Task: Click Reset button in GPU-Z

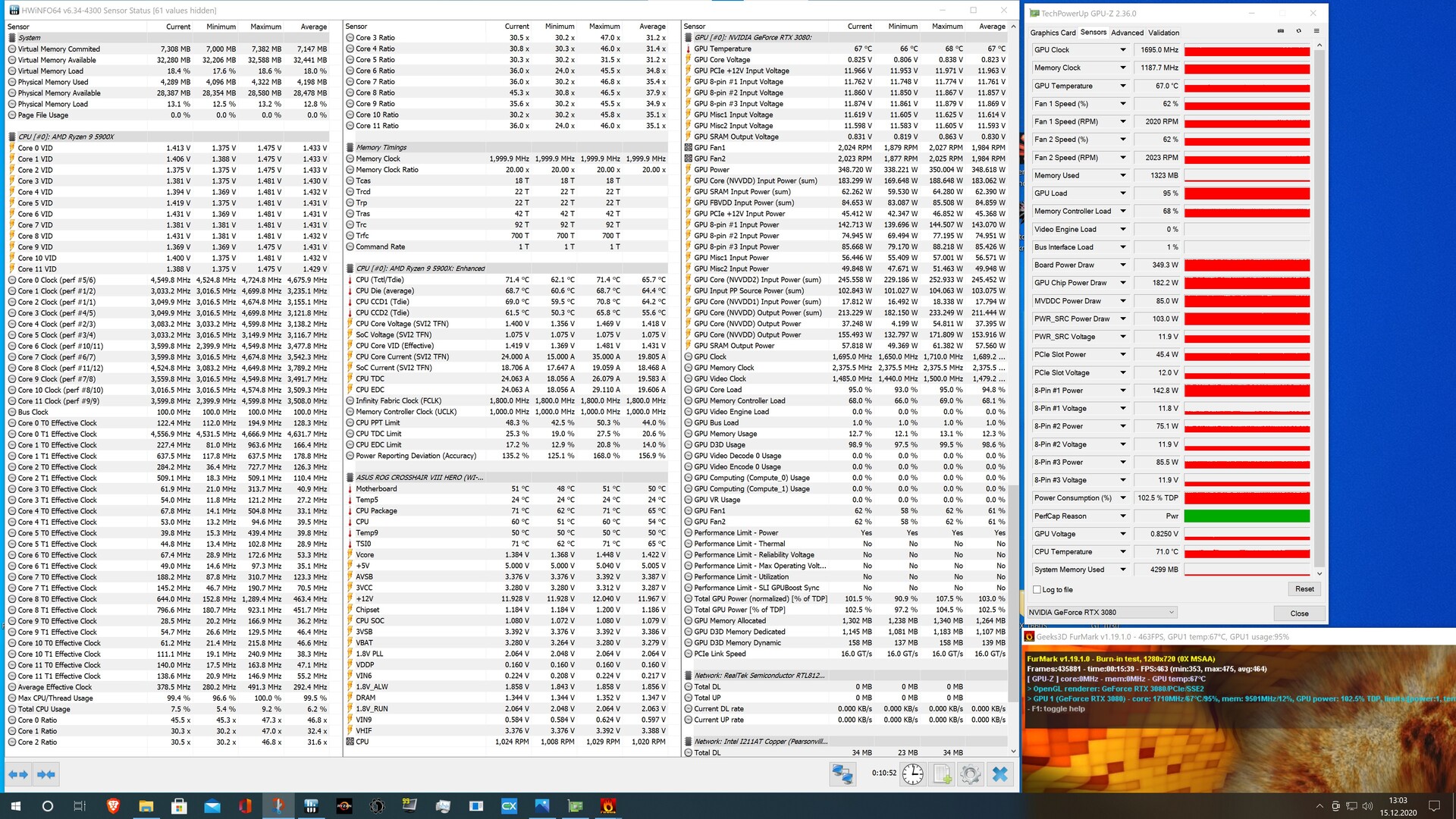Action: click(1304, 588)
